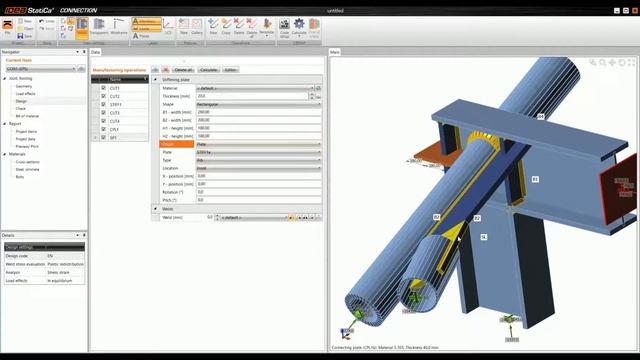Open the Current Item project dropdown
Viewport: 640px width, 360px height.
40,69
